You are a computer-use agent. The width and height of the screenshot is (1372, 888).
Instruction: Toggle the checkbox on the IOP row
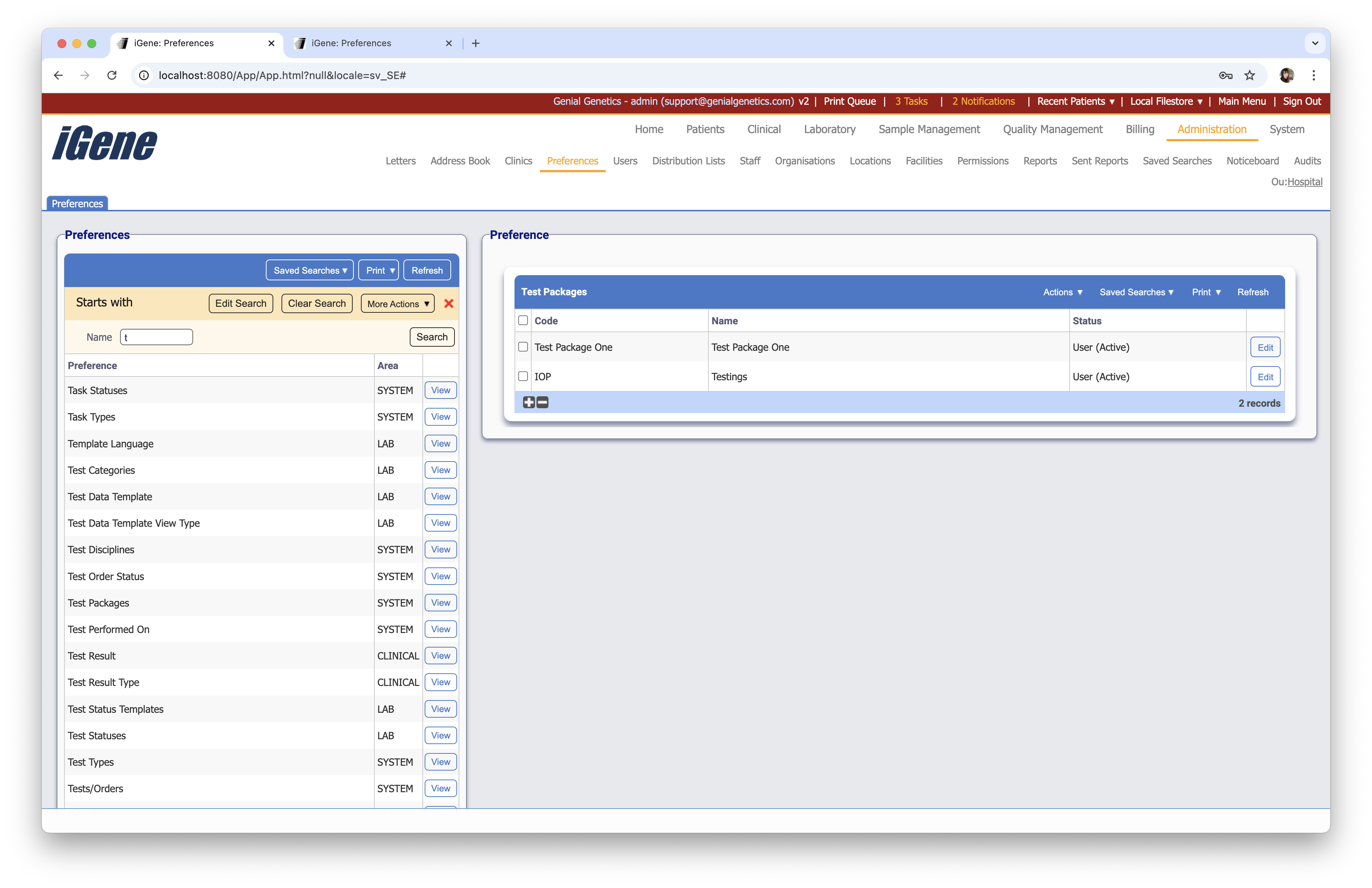click(523, 376)
